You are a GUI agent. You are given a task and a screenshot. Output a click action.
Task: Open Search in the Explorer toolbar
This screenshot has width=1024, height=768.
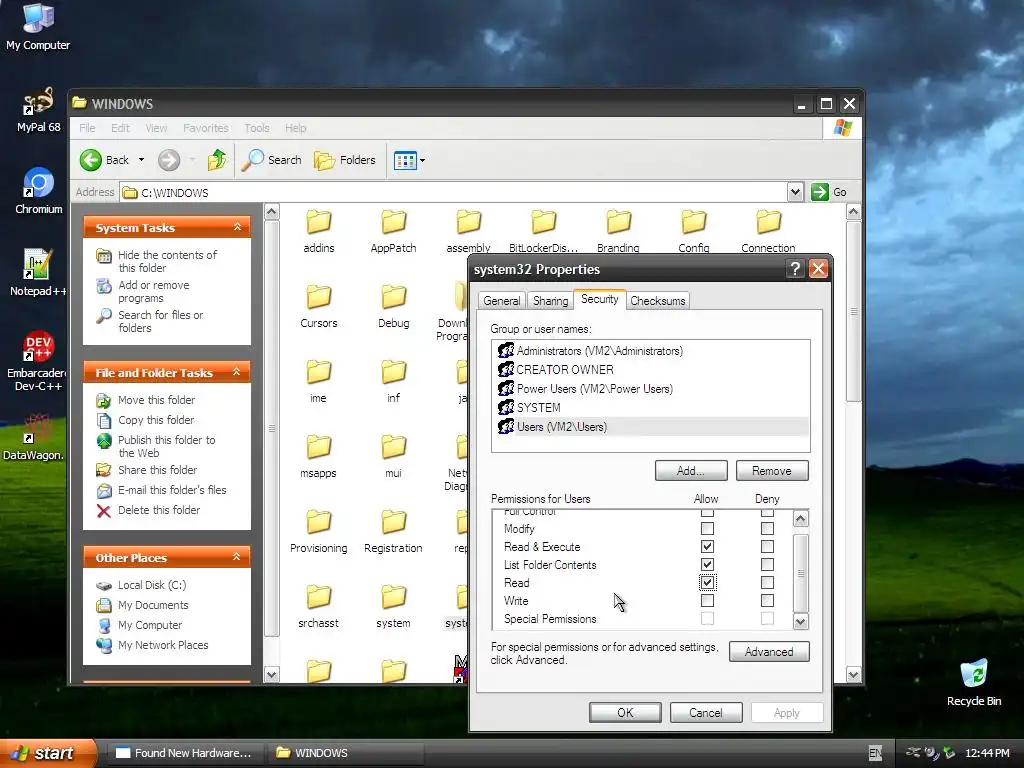click(272, 160)
